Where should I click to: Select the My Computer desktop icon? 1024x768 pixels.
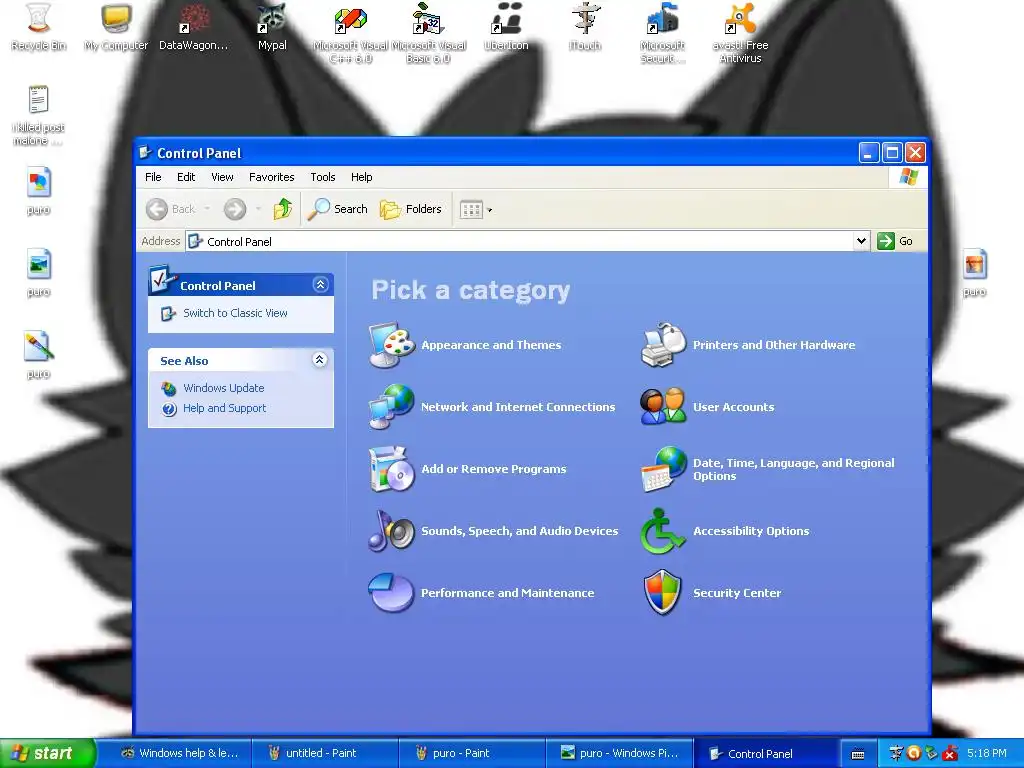(116, 28)
